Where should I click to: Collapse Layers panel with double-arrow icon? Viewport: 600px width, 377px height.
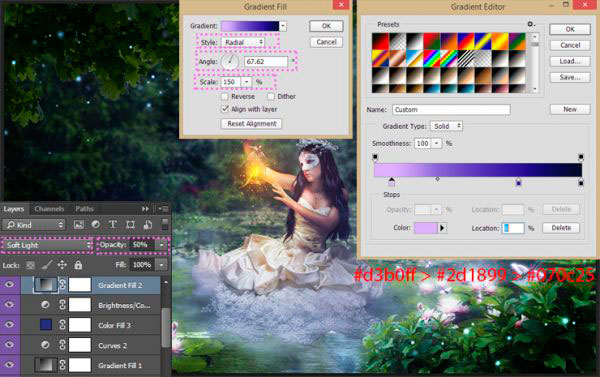click(145, 209)
